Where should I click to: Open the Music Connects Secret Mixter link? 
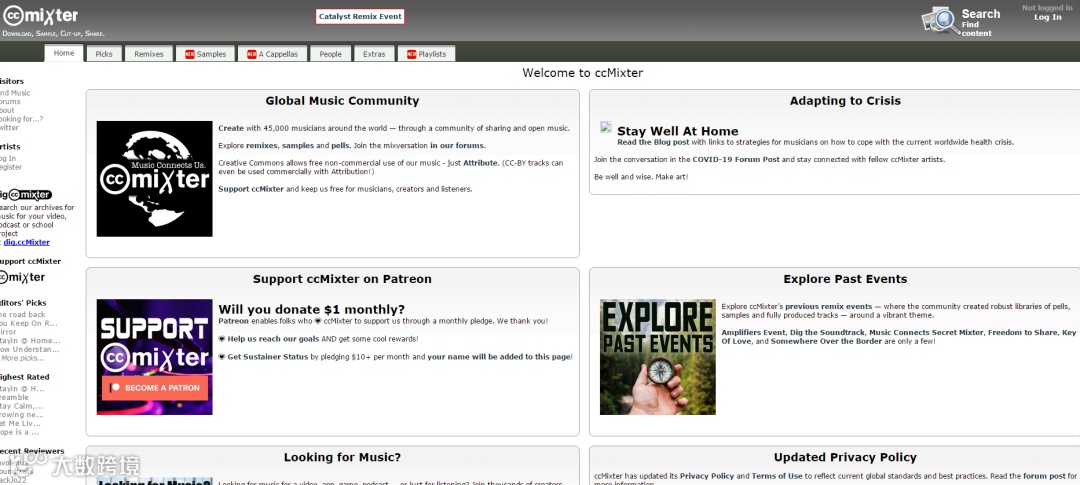pyautogui.click(x=924, y=332)
